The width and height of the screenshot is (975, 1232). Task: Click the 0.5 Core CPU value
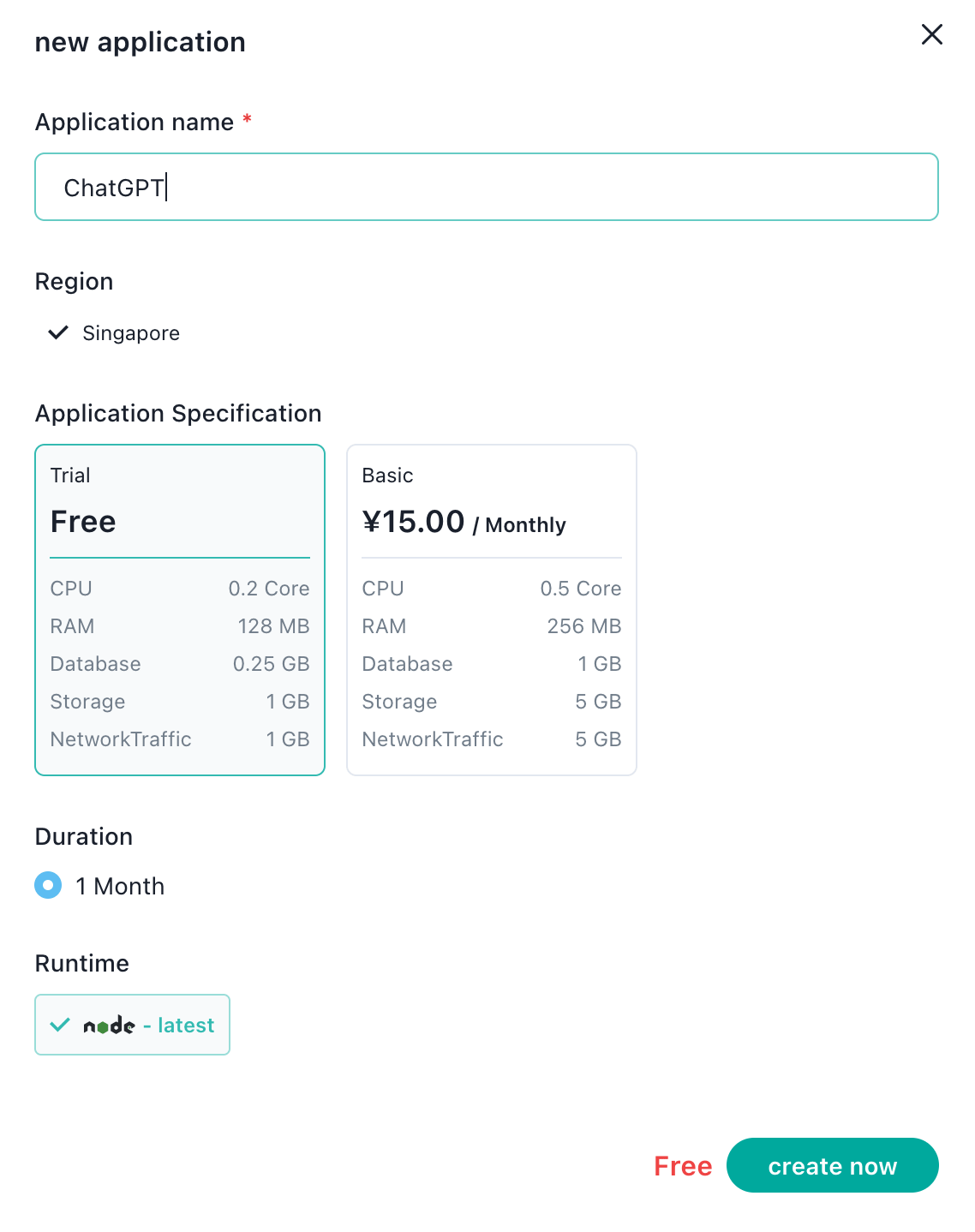[581, 589]
